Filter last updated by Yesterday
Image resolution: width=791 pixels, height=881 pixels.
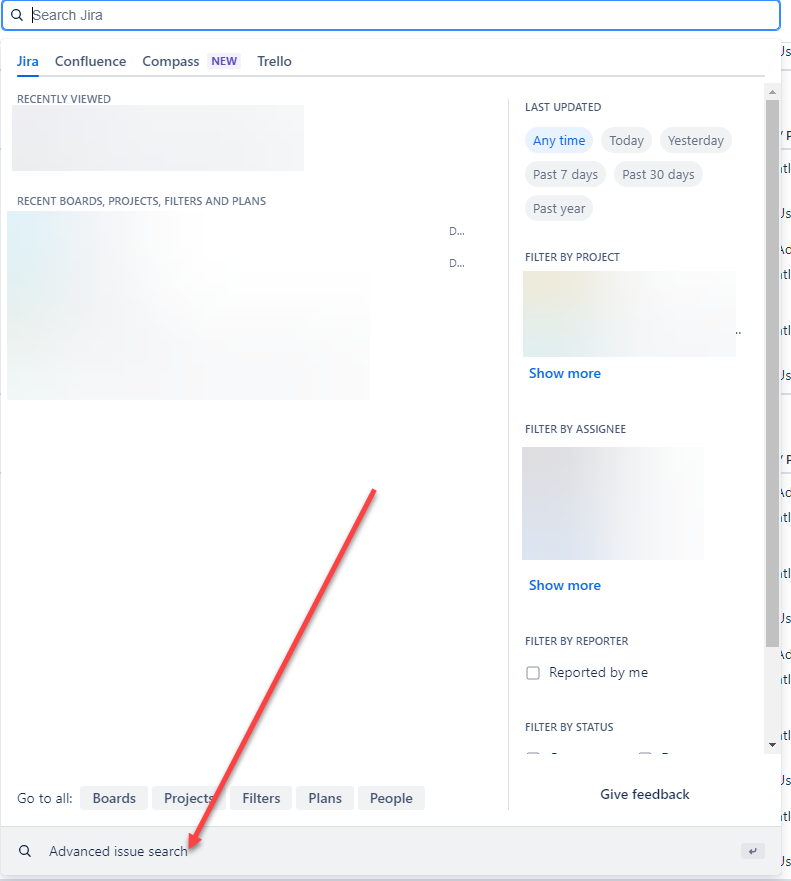click(695, 140)
